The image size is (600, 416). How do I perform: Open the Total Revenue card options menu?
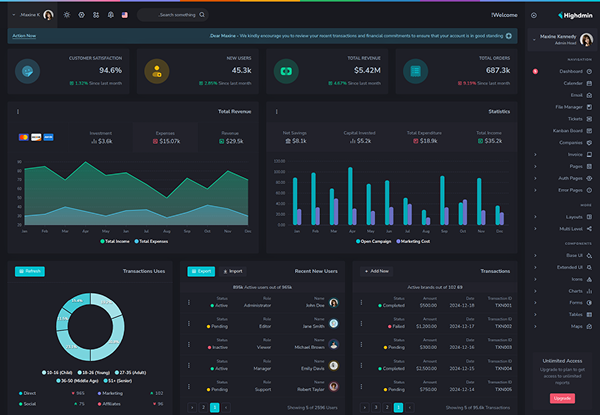coord(18,112)
